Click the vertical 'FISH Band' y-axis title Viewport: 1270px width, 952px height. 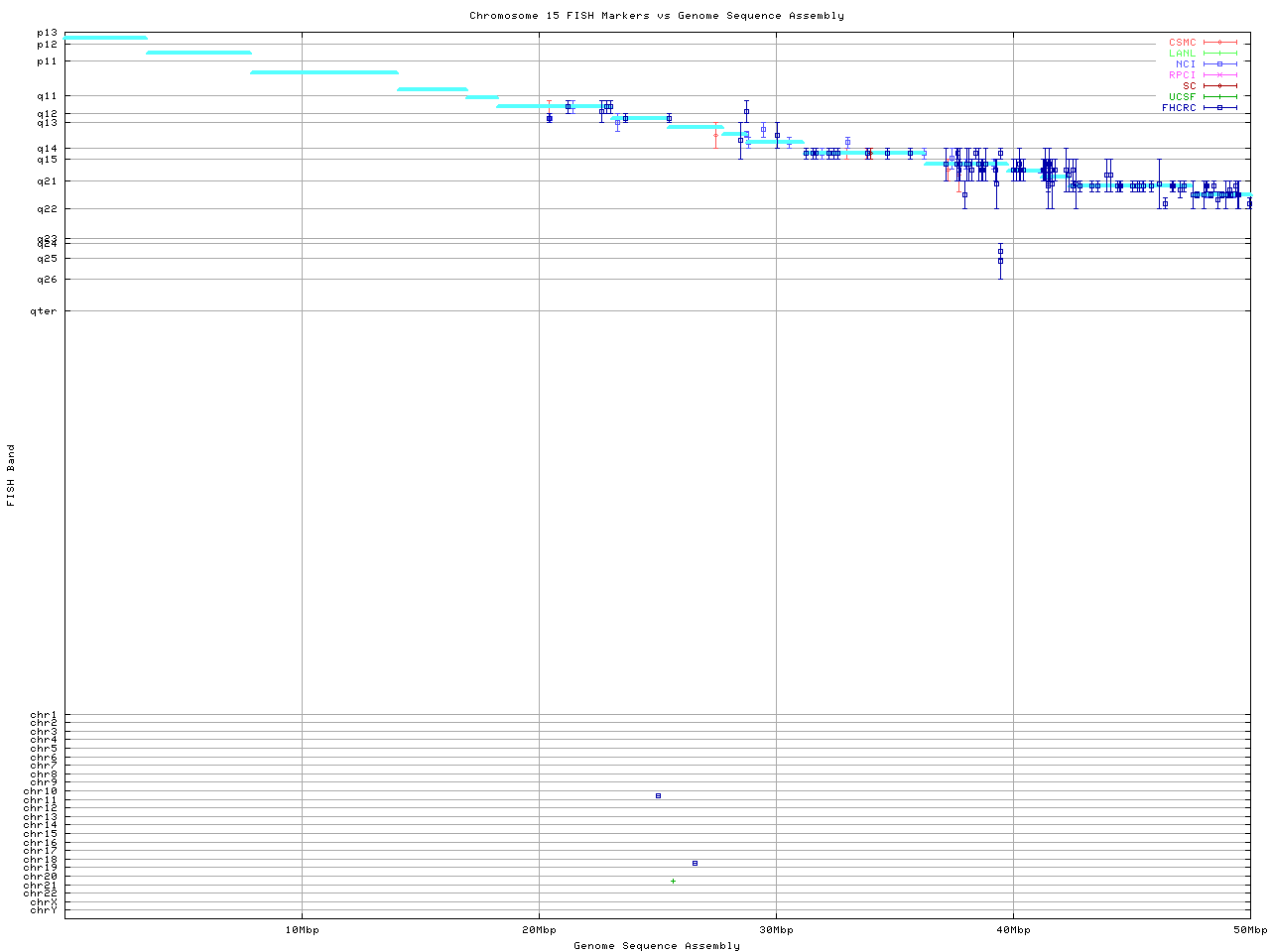pos(11,475)
